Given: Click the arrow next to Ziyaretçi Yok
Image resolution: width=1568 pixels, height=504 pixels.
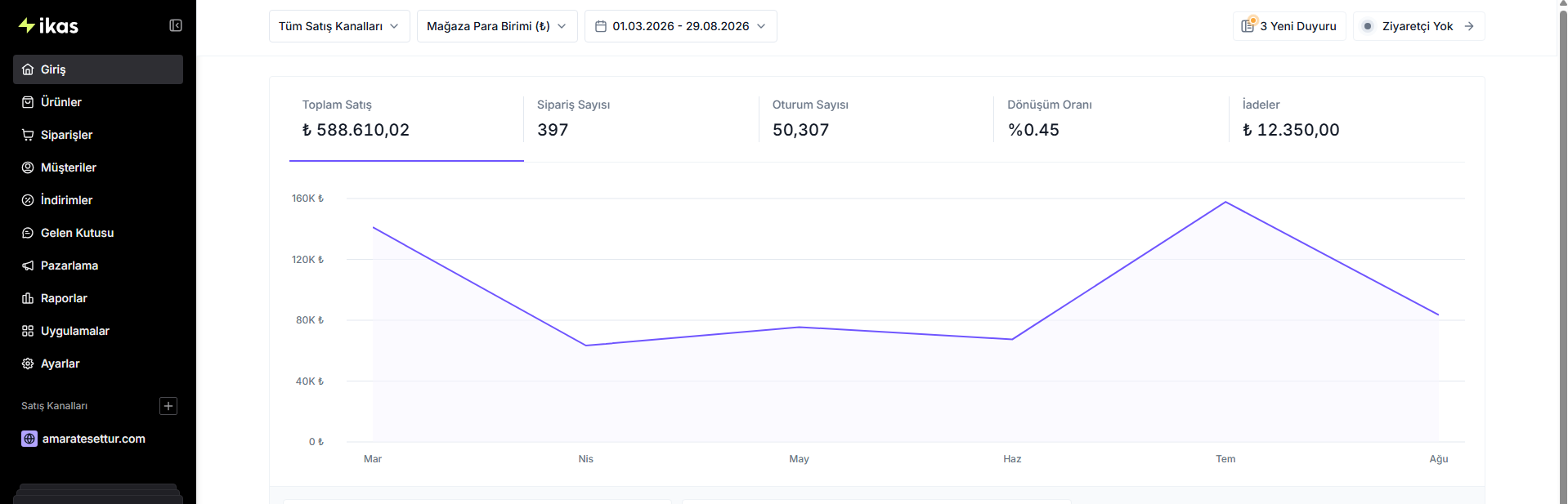Looking at the screenshot, I should 1469,26.
